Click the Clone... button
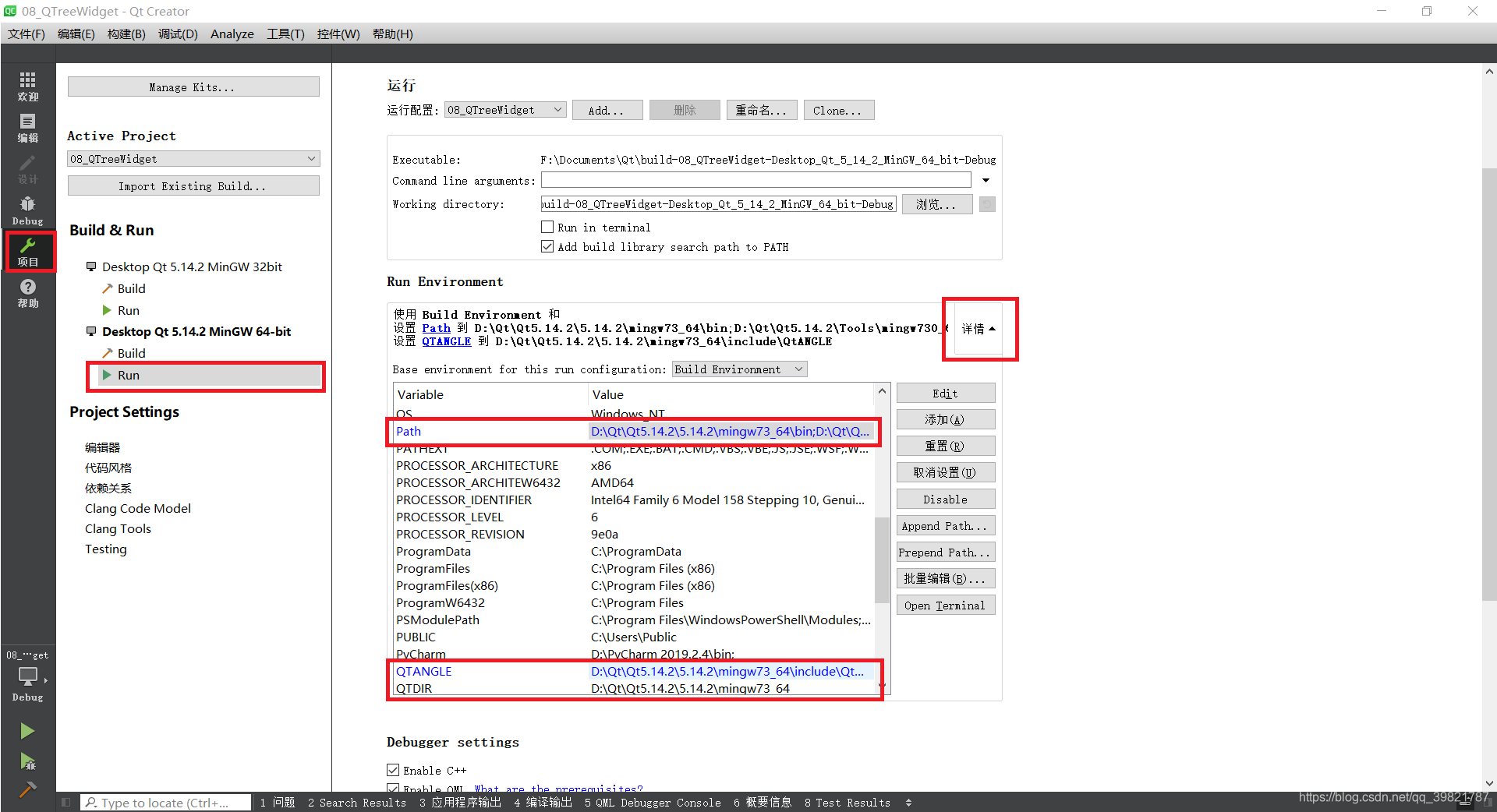Viewport: 1497px width, 812px height. (839, 110)
